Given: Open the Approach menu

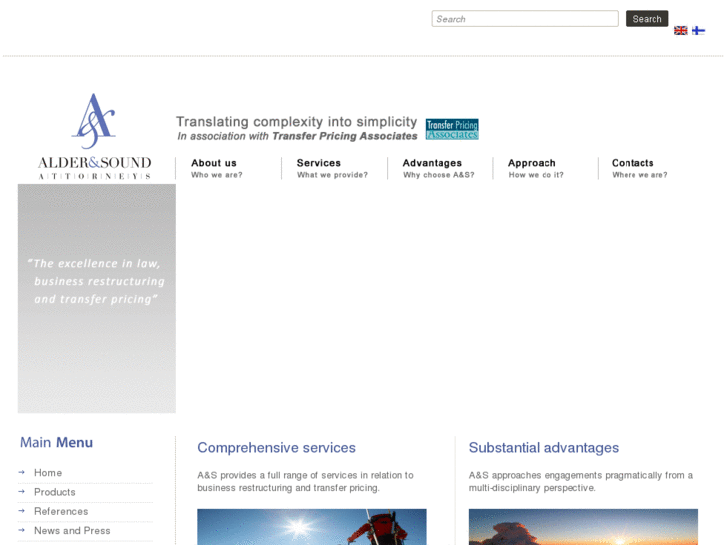Looking at the screenshot, I should coord(536,168).
